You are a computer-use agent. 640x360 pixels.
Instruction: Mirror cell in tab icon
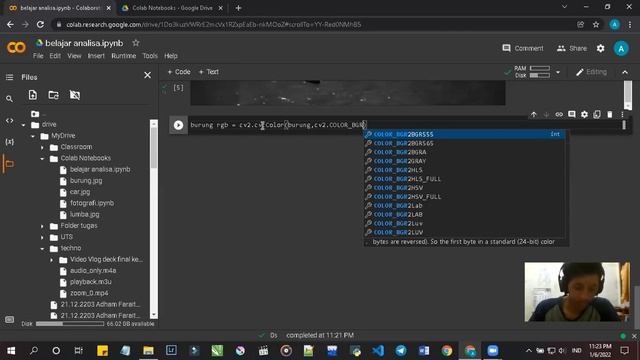pyautogui.click(x=597, y=115)
